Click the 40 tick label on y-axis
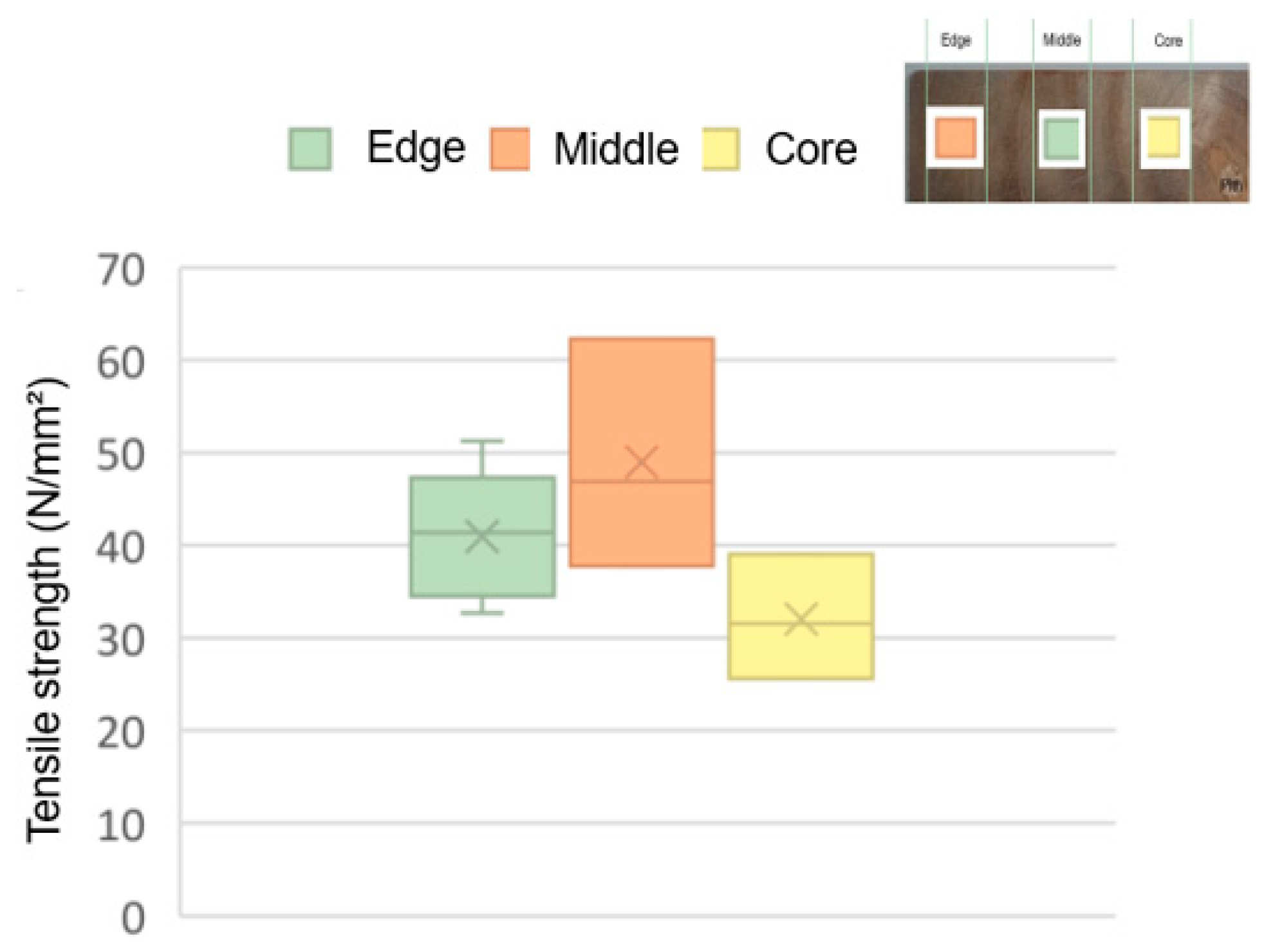 coord(121,548)
